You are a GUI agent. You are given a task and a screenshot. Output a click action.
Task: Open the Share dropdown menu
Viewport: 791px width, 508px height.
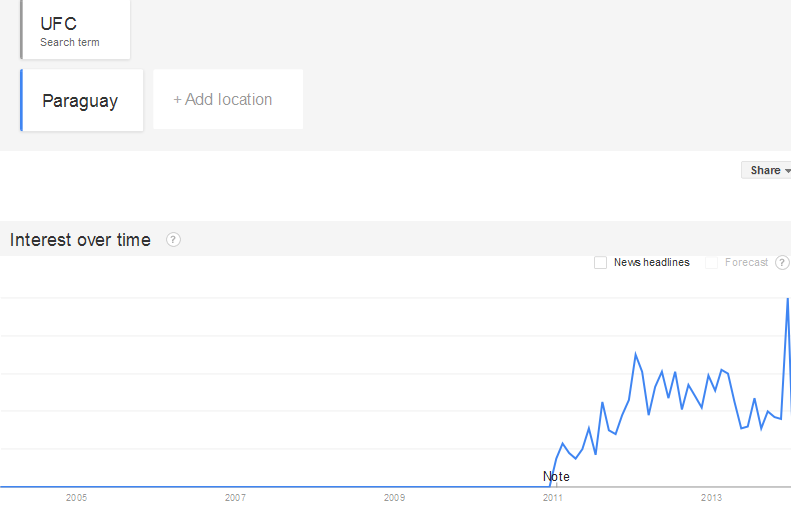768,170
